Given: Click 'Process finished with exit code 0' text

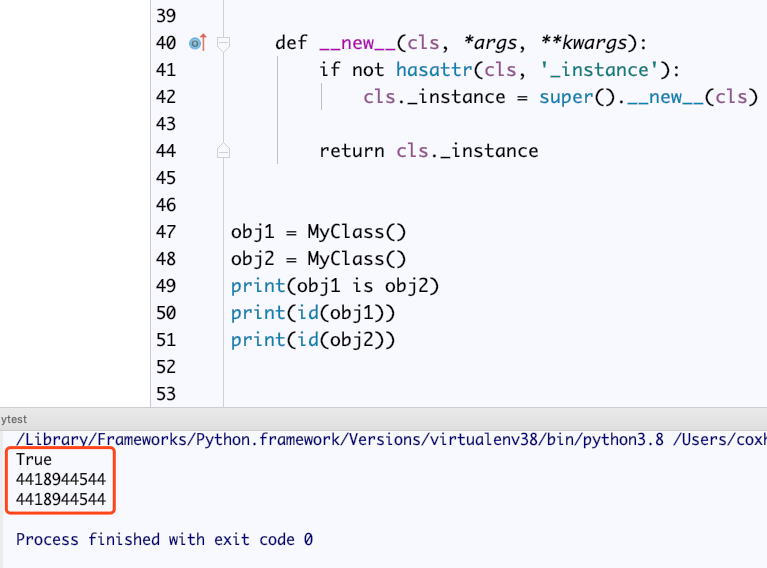Looking at the screenshot, I should point(164,539).
